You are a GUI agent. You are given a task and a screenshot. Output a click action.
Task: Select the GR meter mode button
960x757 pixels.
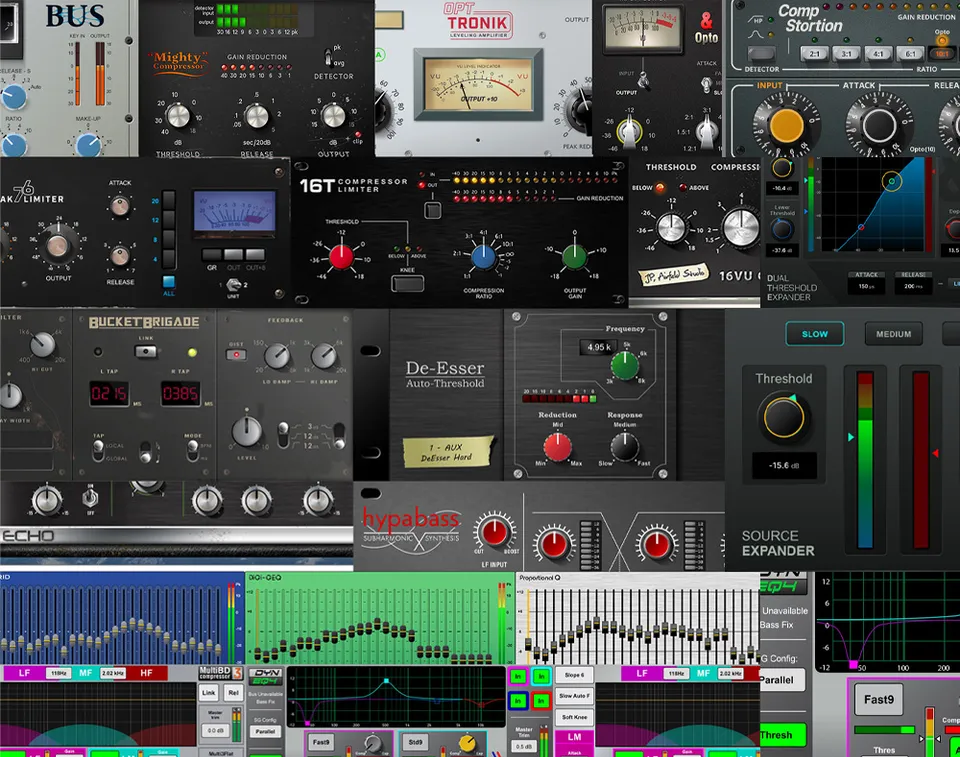tap(212, 254)
